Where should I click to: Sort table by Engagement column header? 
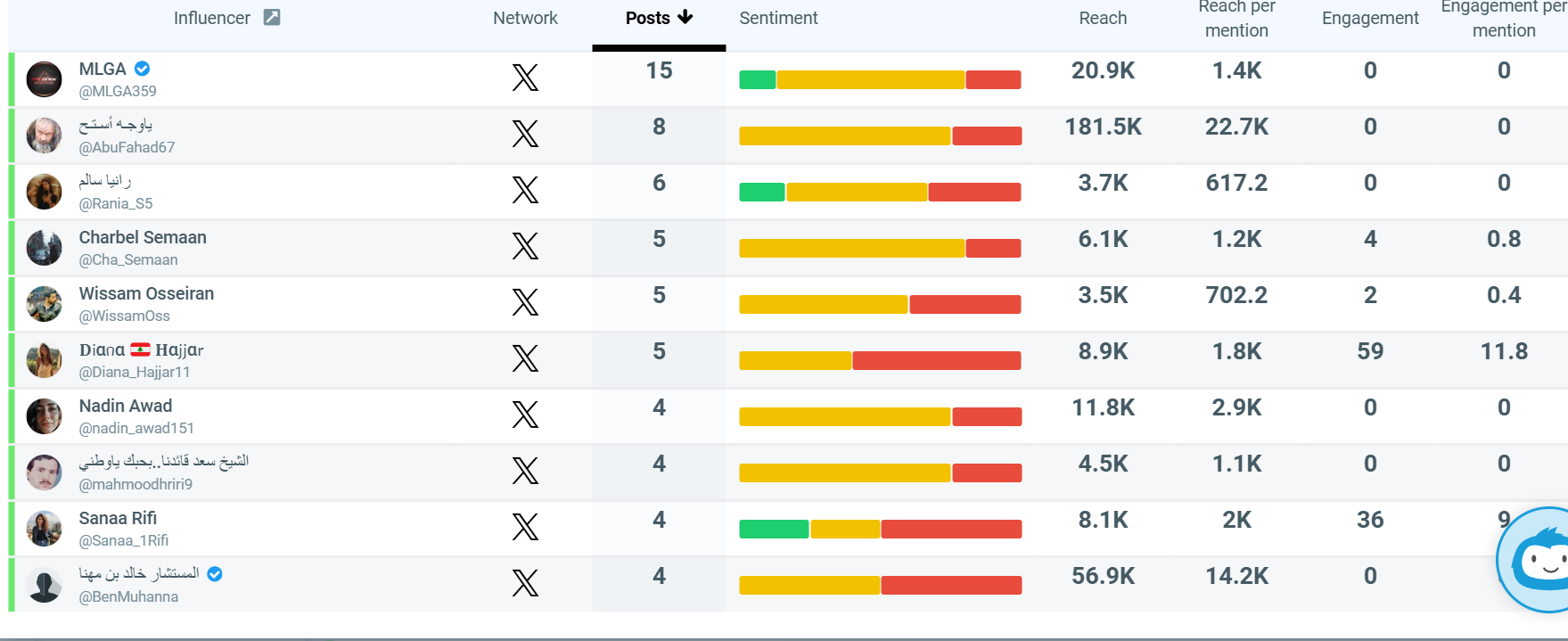point(1370,18)
